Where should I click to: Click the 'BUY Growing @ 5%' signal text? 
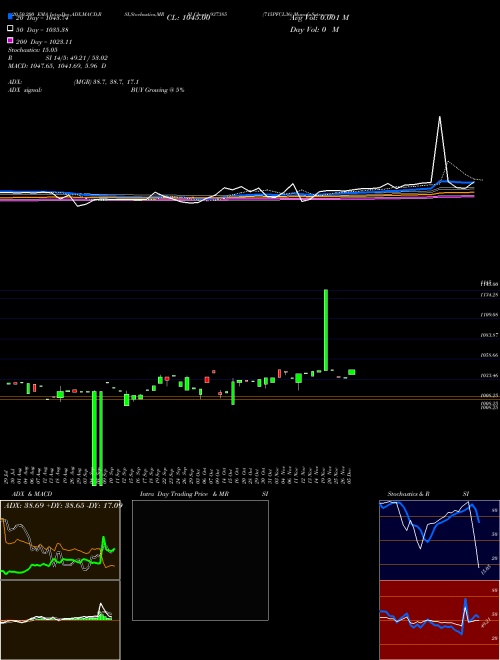pyautogui.click(x=157, y=90)
